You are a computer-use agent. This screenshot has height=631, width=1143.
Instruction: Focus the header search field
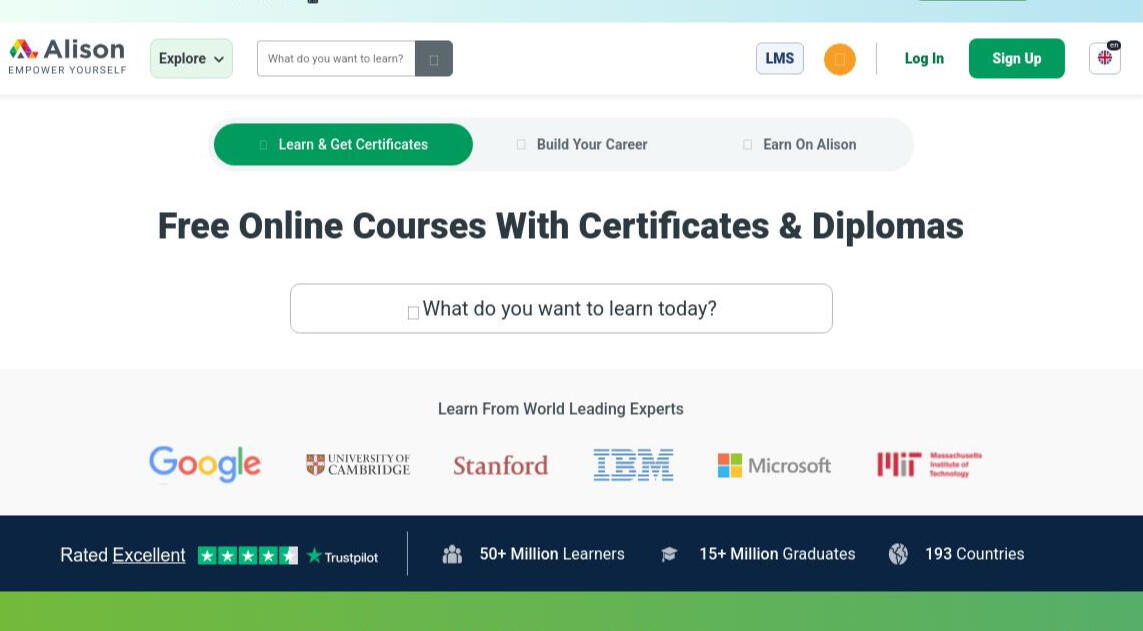point(336,58)
